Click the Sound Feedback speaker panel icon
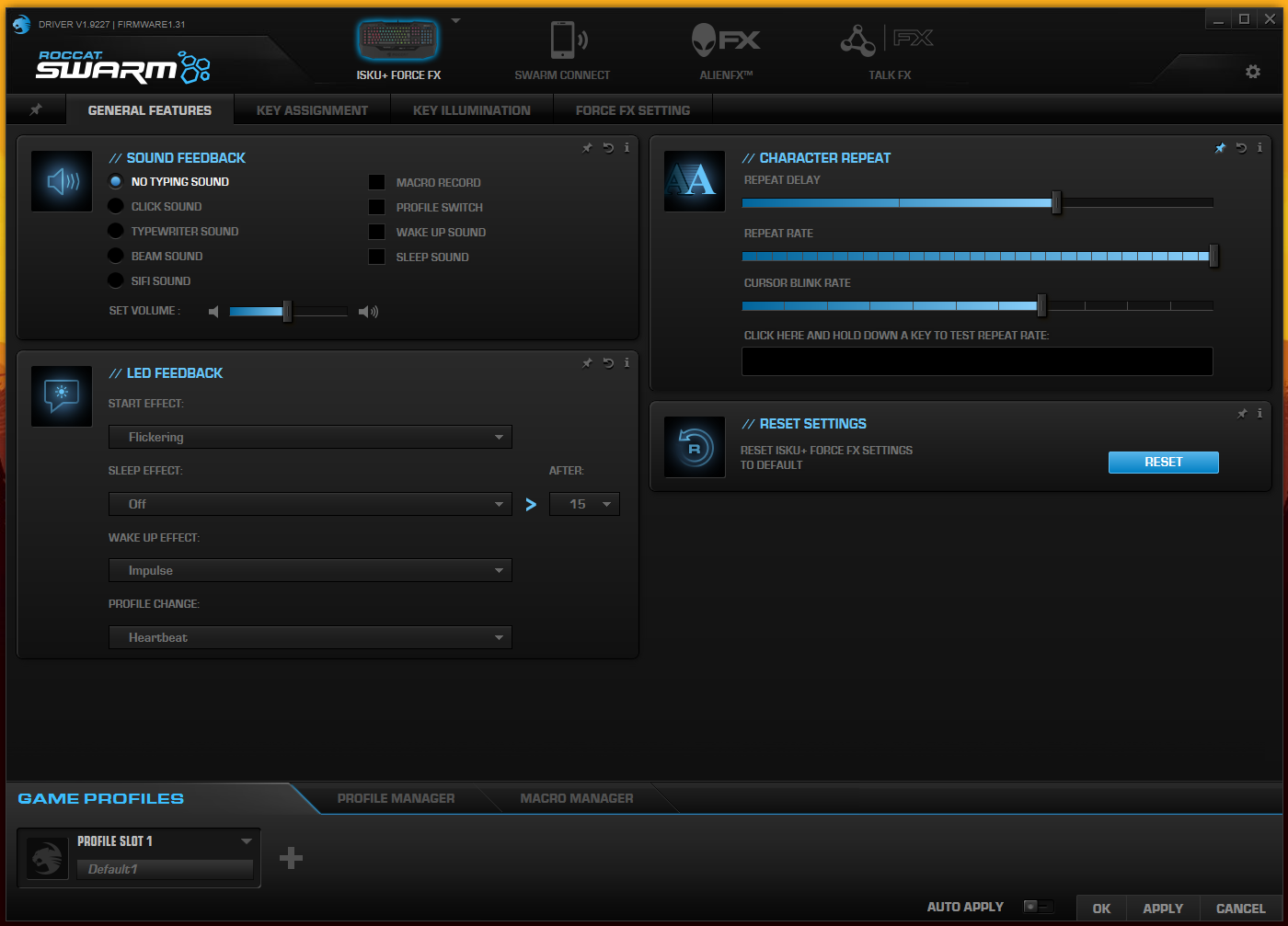The height and width of the screenshot is (926, 1288). 62,181
